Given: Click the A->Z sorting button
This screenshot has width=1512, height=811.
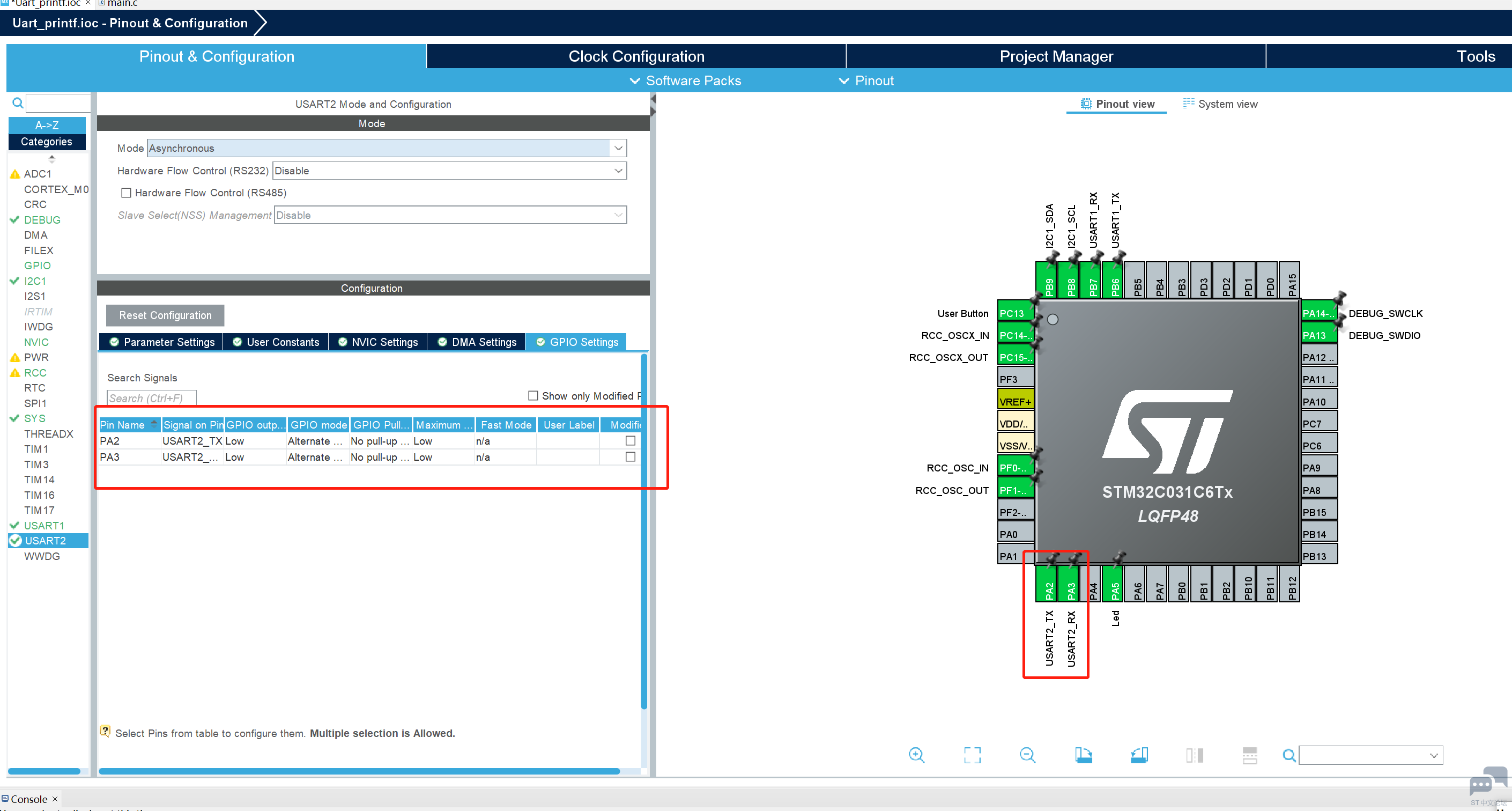Looking at the screenshot, I should coord(47,125).
